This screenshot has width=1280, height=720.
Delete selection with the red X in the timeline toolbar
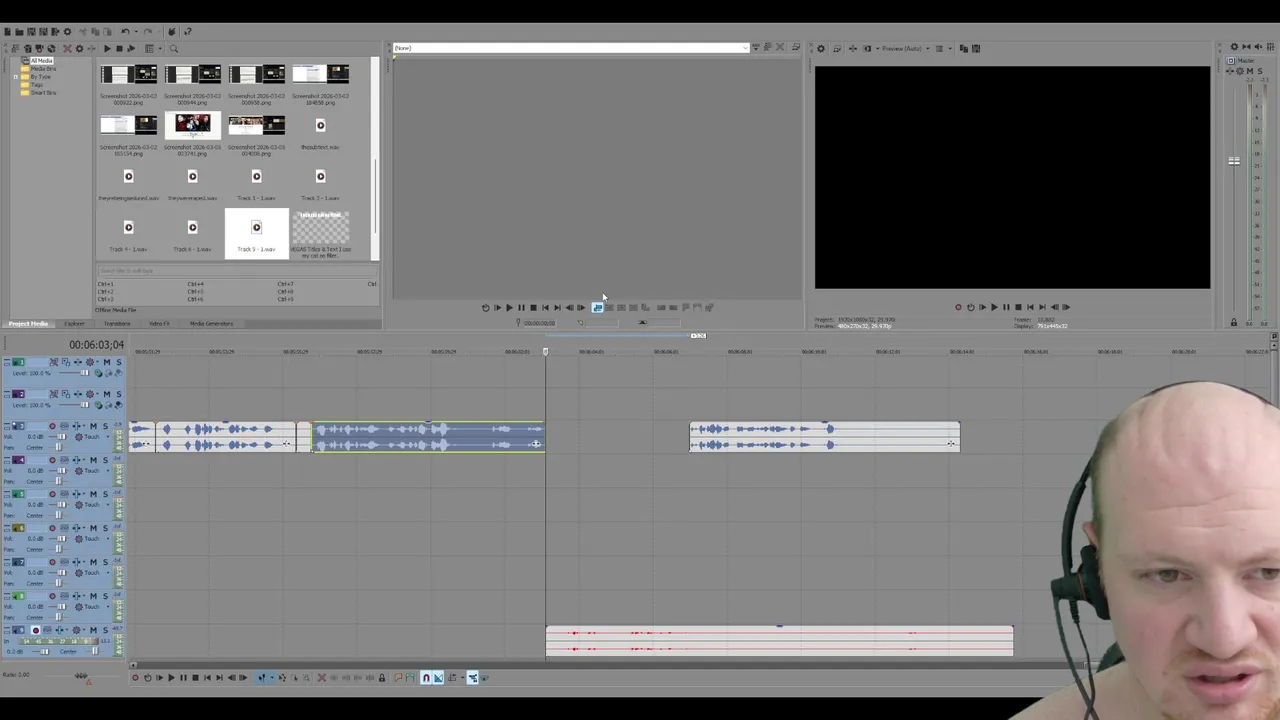coord(322,678)
